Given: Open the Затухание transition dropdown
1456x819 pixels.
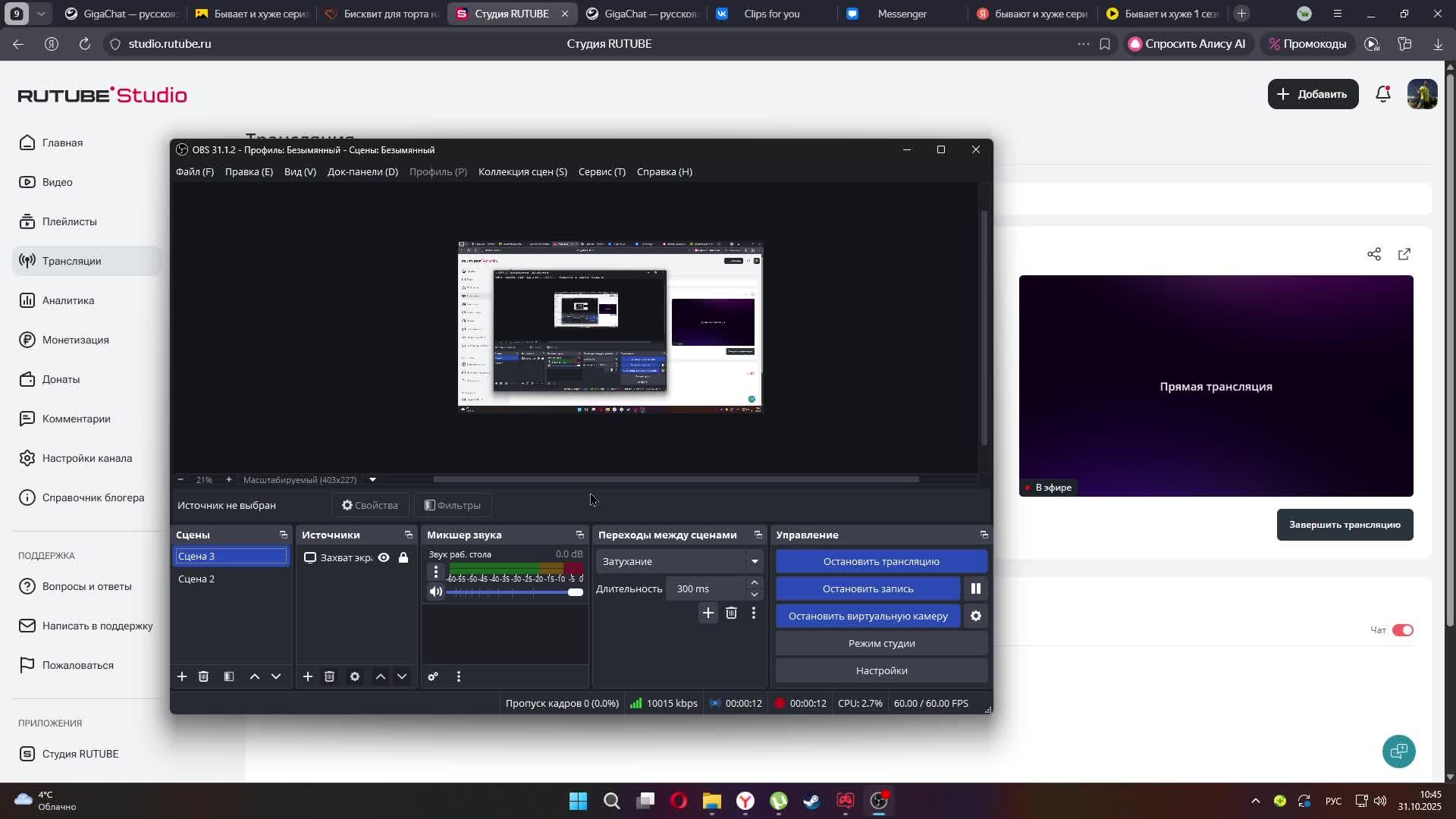Looking at the screenshot, I should (754, 561).
